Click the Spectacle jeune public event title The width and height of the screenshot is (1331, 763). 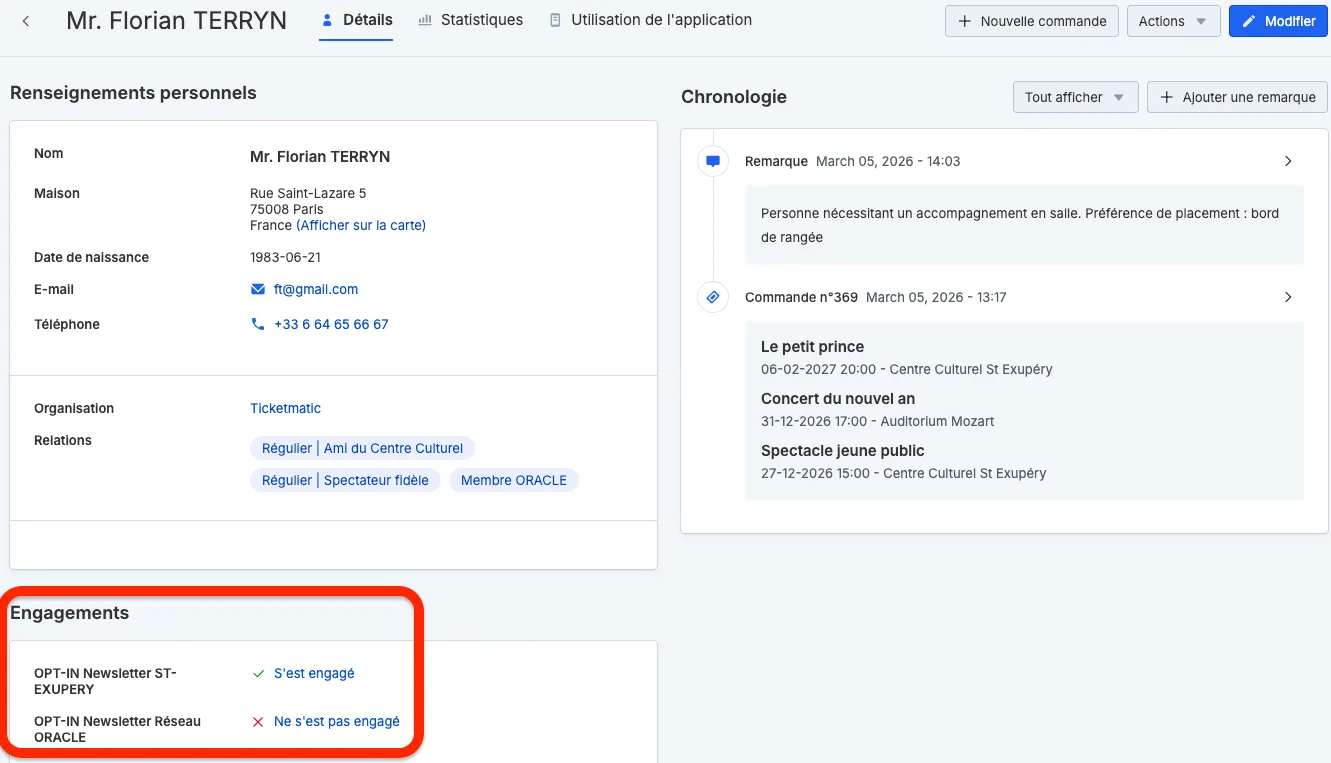[x=843, y=451]
